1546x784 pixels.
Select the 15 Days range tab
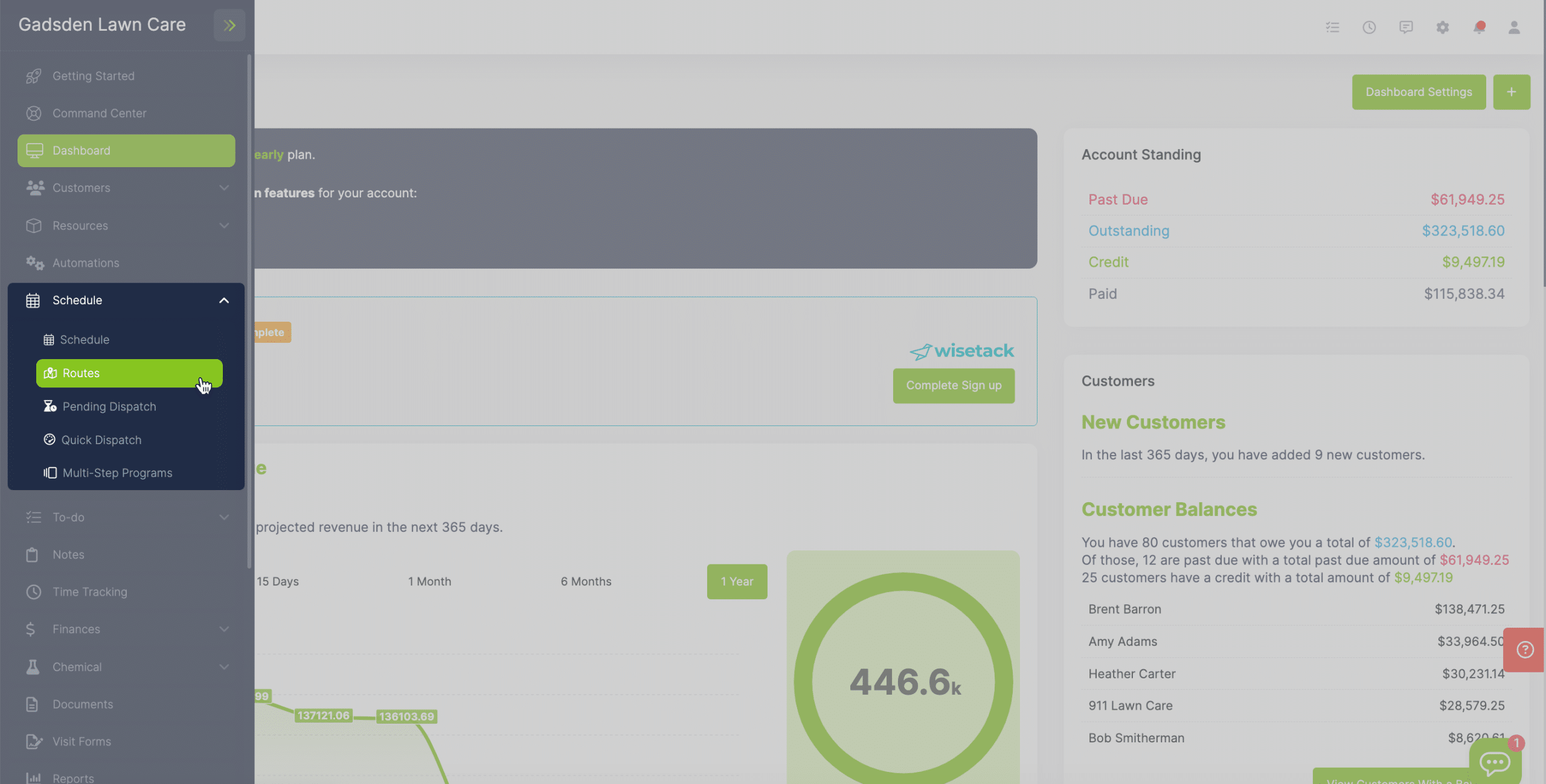point(278,582)
